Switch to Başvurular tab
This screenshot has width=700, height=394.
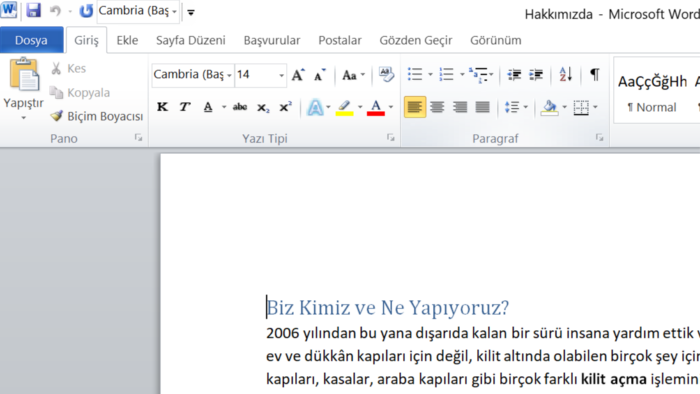pos(272,40)
